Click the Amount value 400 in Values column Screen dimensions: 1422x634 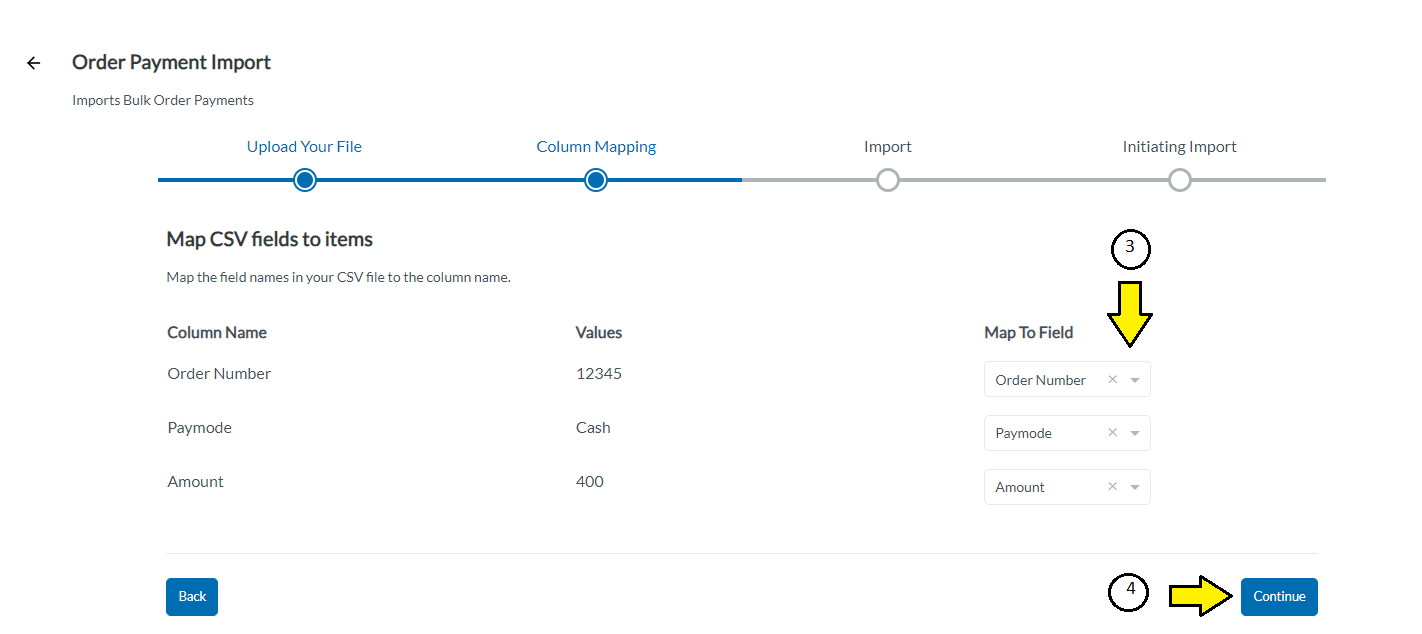(590, 481)
